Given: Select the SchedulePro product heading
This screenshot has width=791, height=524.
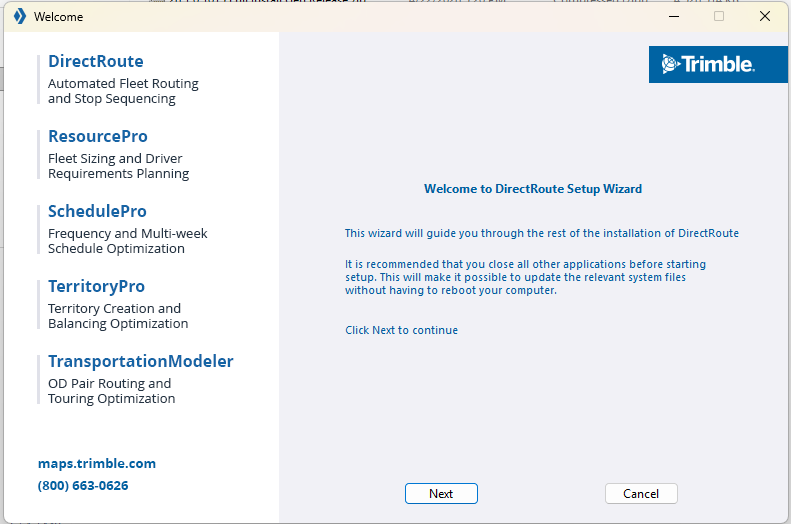Looking at the screenshot, I should pos(97,211).
